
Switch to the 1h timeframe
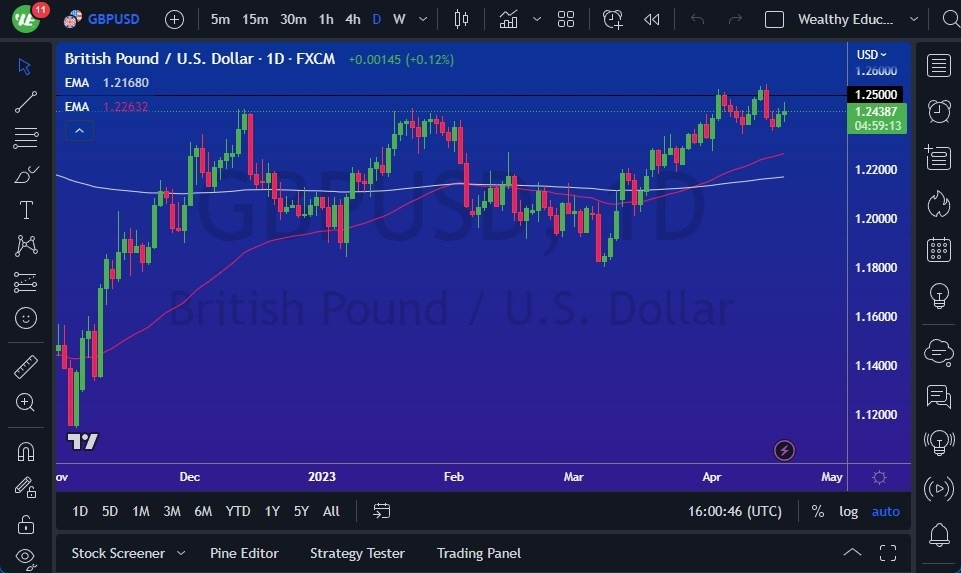pyautogui.click(x=326, y=20)
